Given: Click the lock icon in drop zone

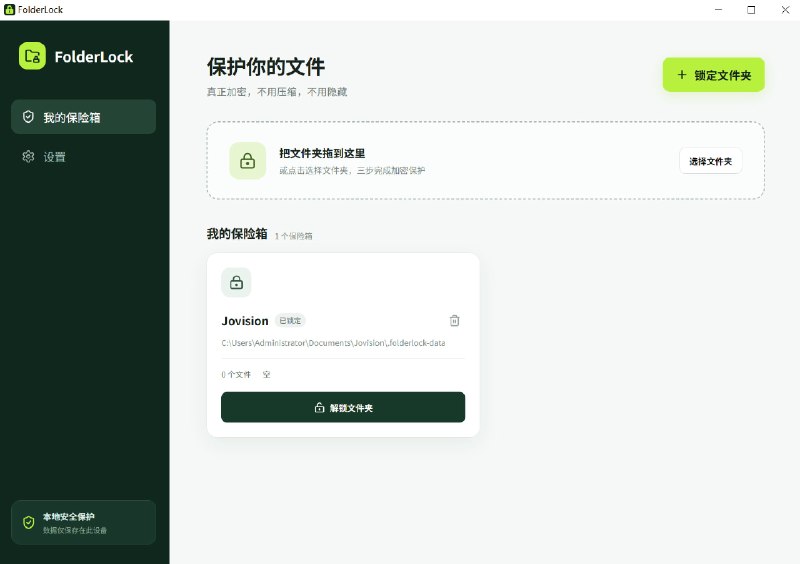Looking at the screenshot, I should [247, 161].
